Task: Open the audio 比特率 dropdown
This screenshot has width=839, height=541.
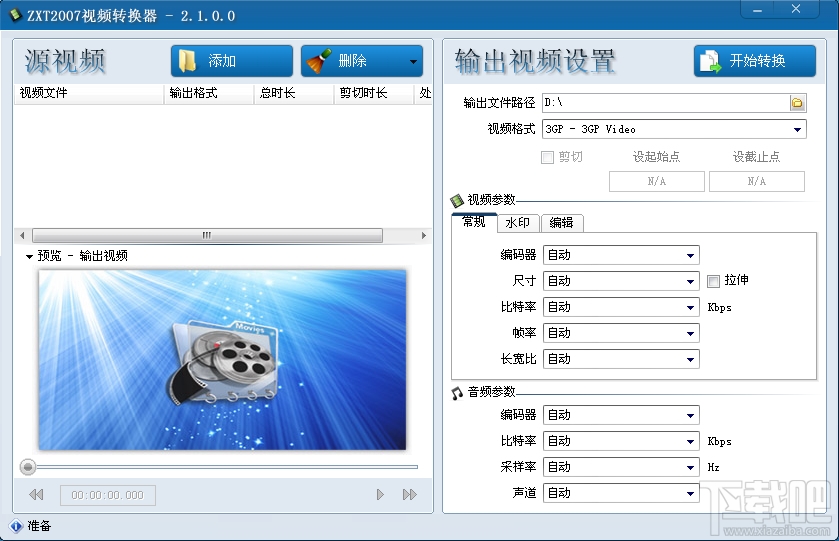Action: pos(621,441)
